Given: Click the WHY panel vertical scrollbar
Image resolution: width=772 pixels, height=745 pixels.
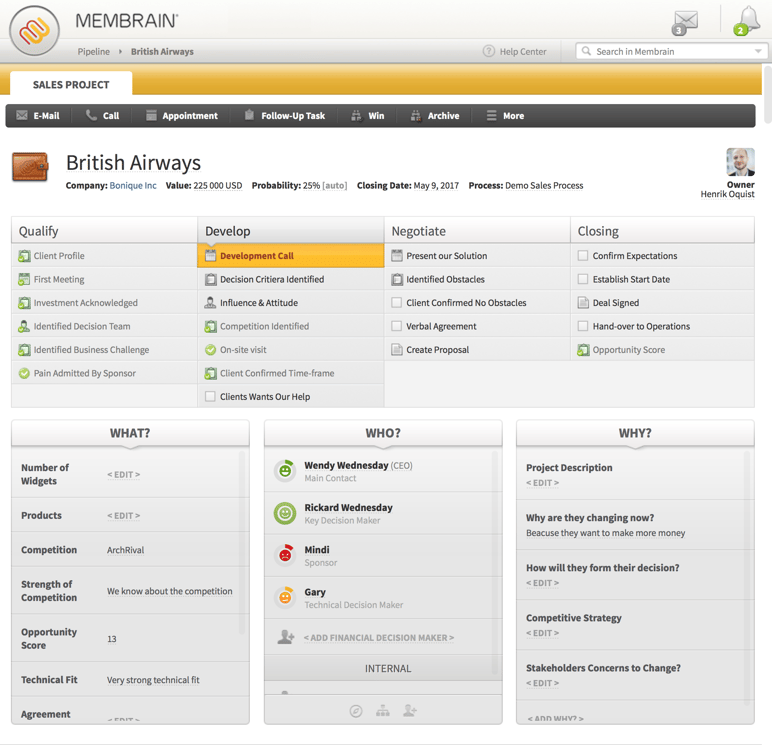Looking at the screenshot, I should 747,576.
